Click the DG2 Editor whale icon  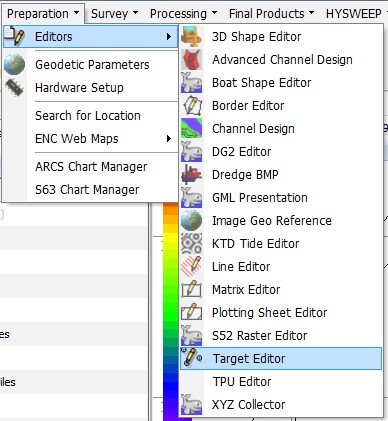point(191,151)
